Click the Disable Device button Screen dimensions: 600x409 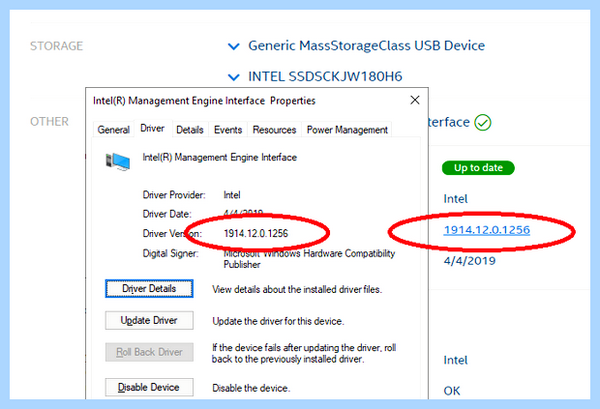[149, 387]
